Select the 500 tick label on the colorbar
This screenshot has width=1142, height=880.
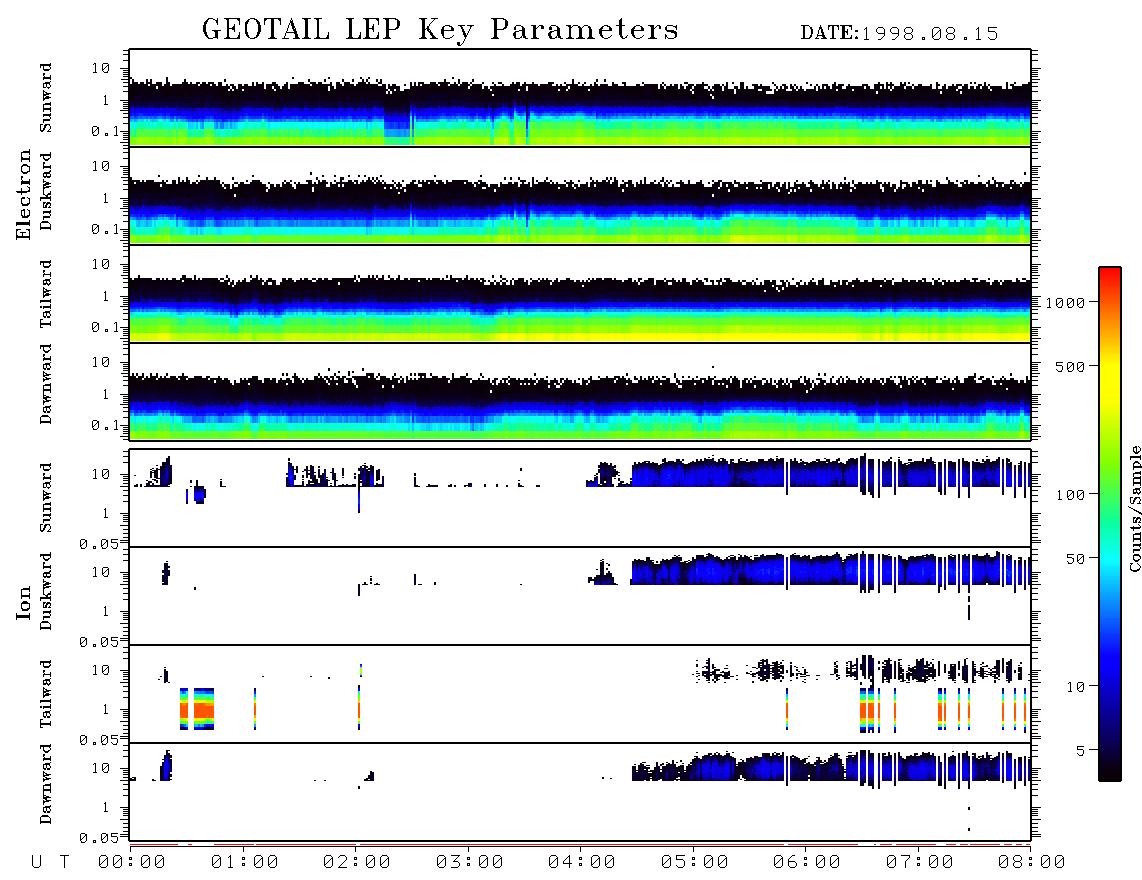[1071, 366]
